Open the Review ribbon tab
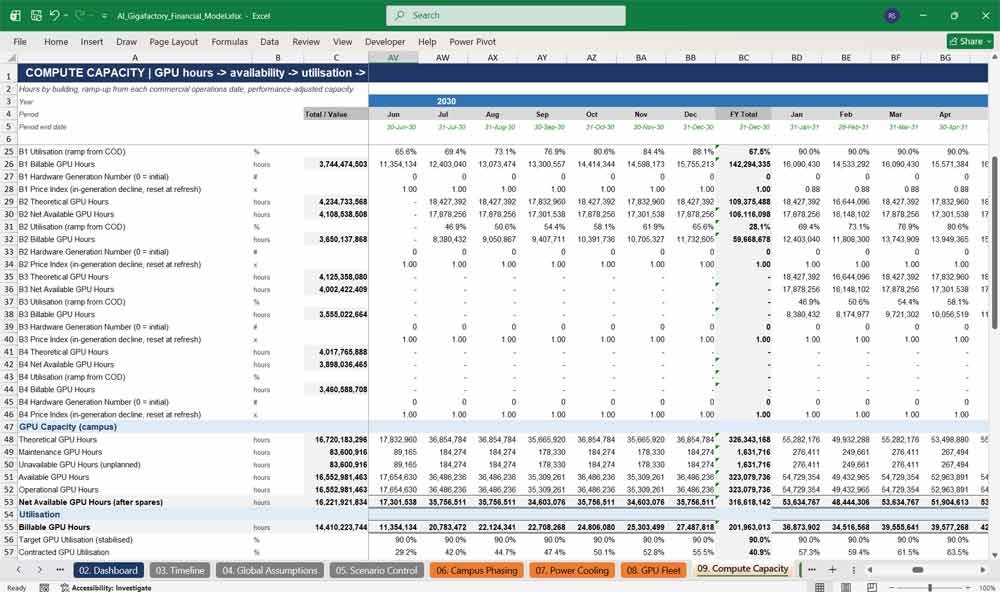 pos(306,41)
